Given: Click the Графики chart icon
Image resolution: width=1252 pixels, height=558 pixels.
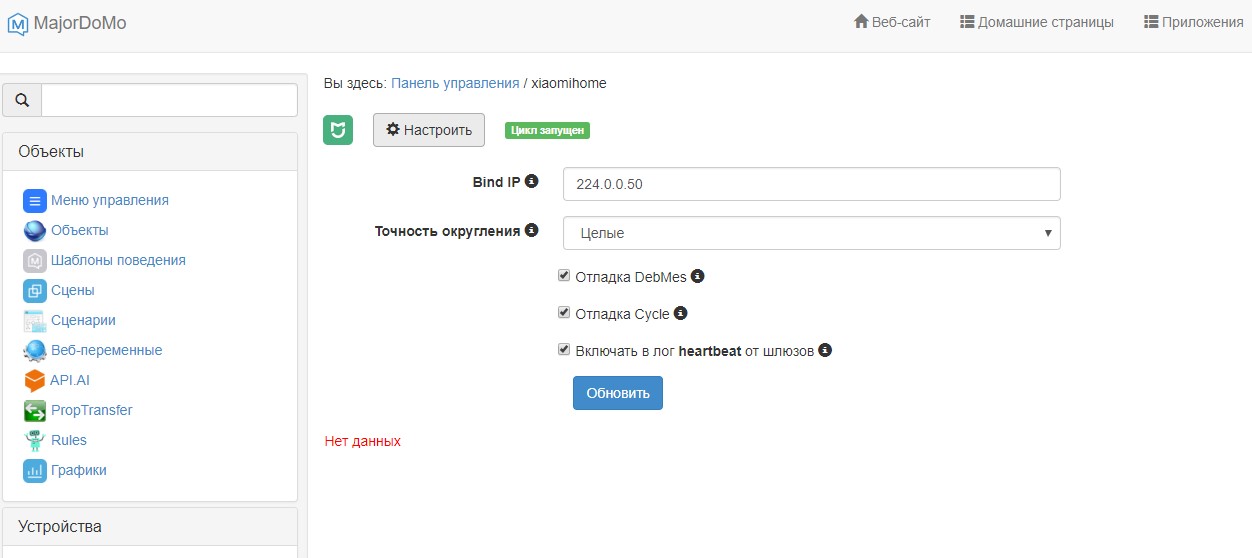Looking at the screenshot, I should click(x=35, y=470).
